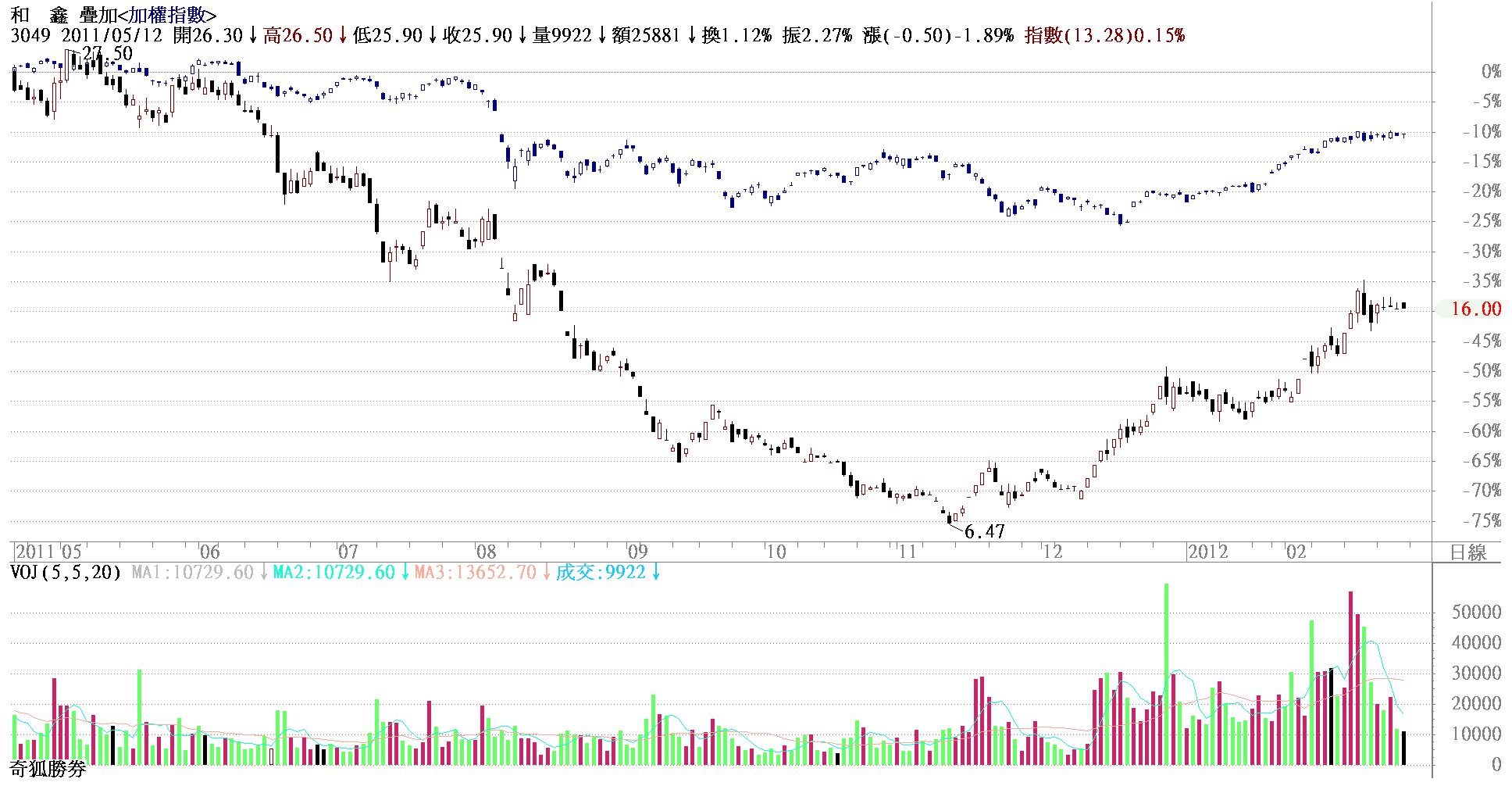
Task: Click the VOJ(5,5,20) indicator name
Action: 66,573
